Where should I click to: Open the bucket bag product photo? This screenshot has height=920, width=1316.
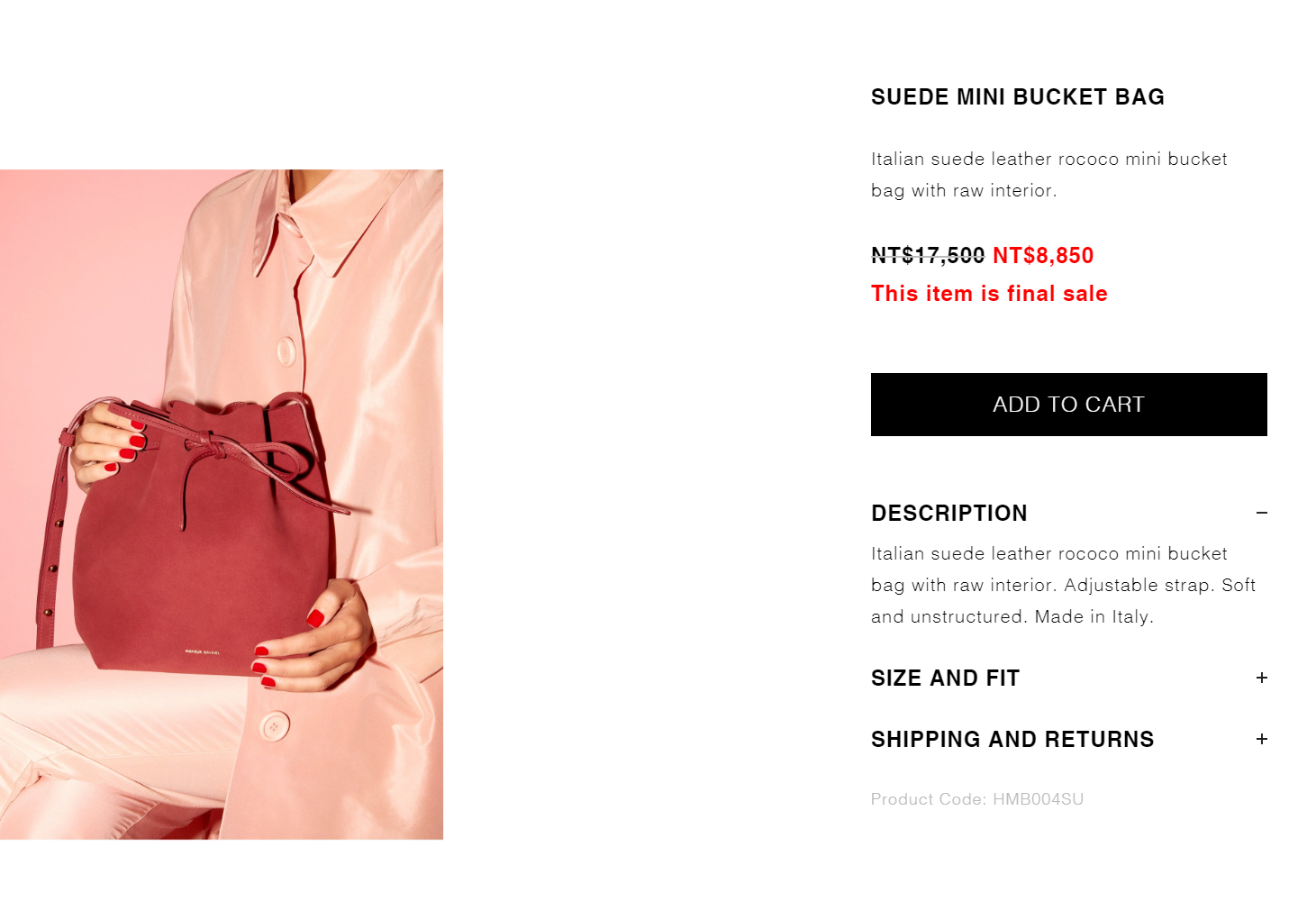pos(222,505)
